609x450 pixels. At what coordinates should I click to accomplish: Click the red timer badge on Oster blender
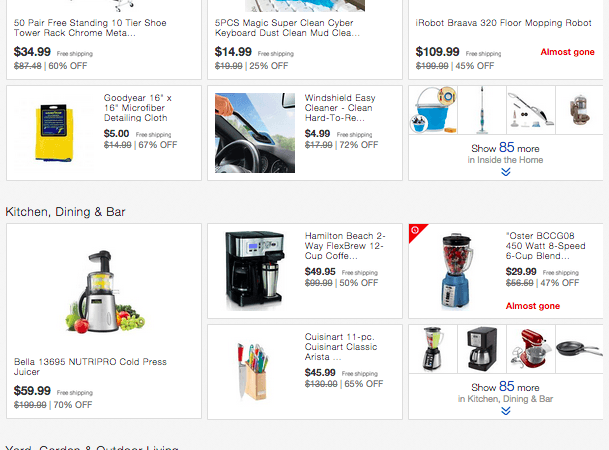coord(416,231)
